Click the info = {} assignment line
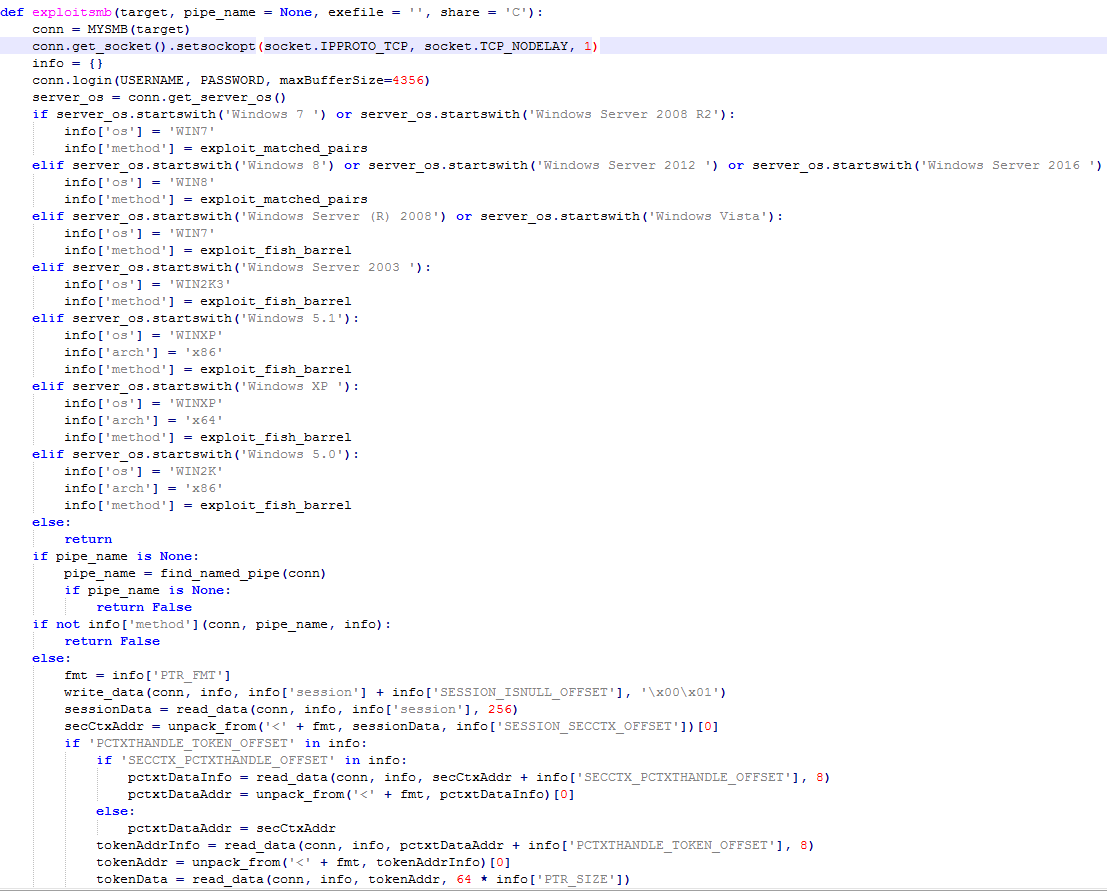Viewport: 1107px width, 891px height. 67,63
